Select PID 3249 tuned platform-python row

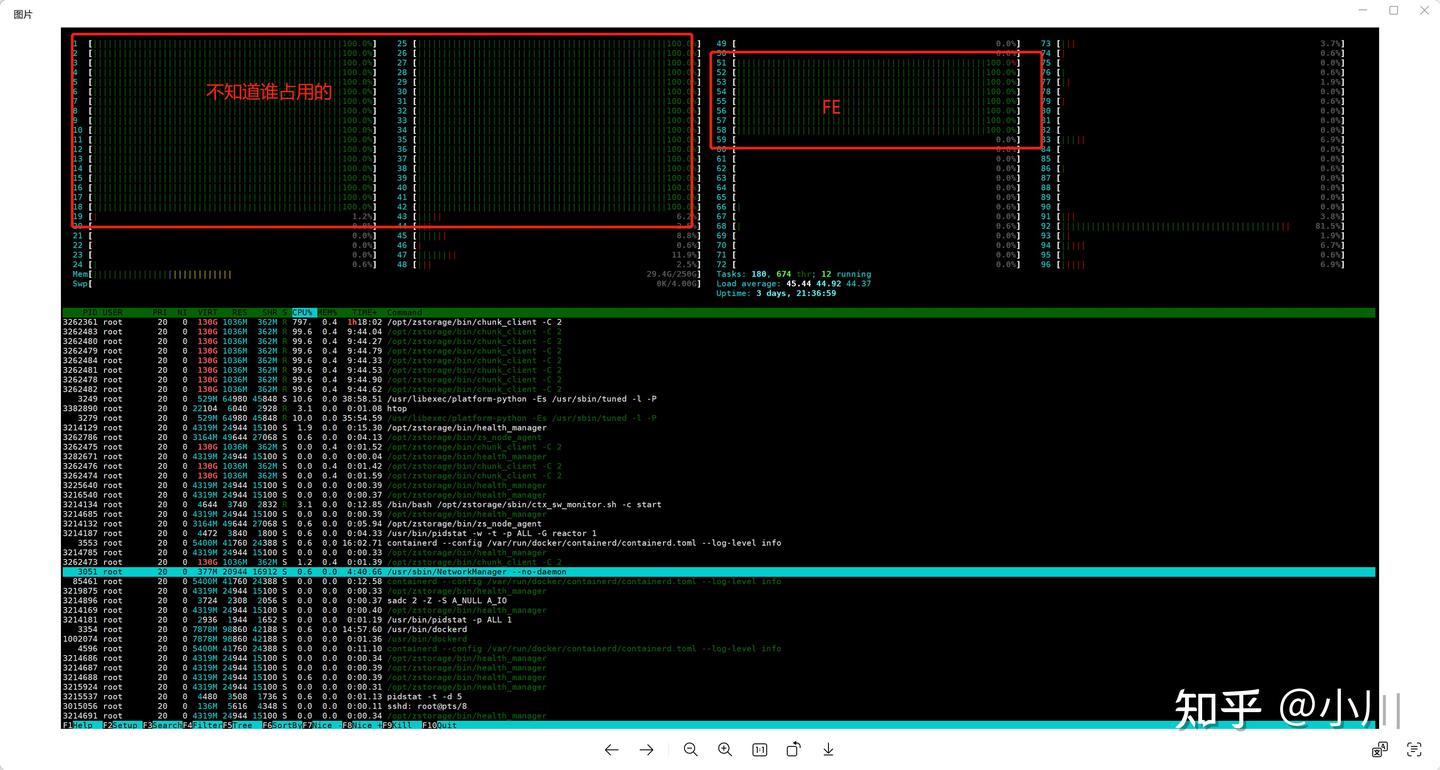pos(718,399)
